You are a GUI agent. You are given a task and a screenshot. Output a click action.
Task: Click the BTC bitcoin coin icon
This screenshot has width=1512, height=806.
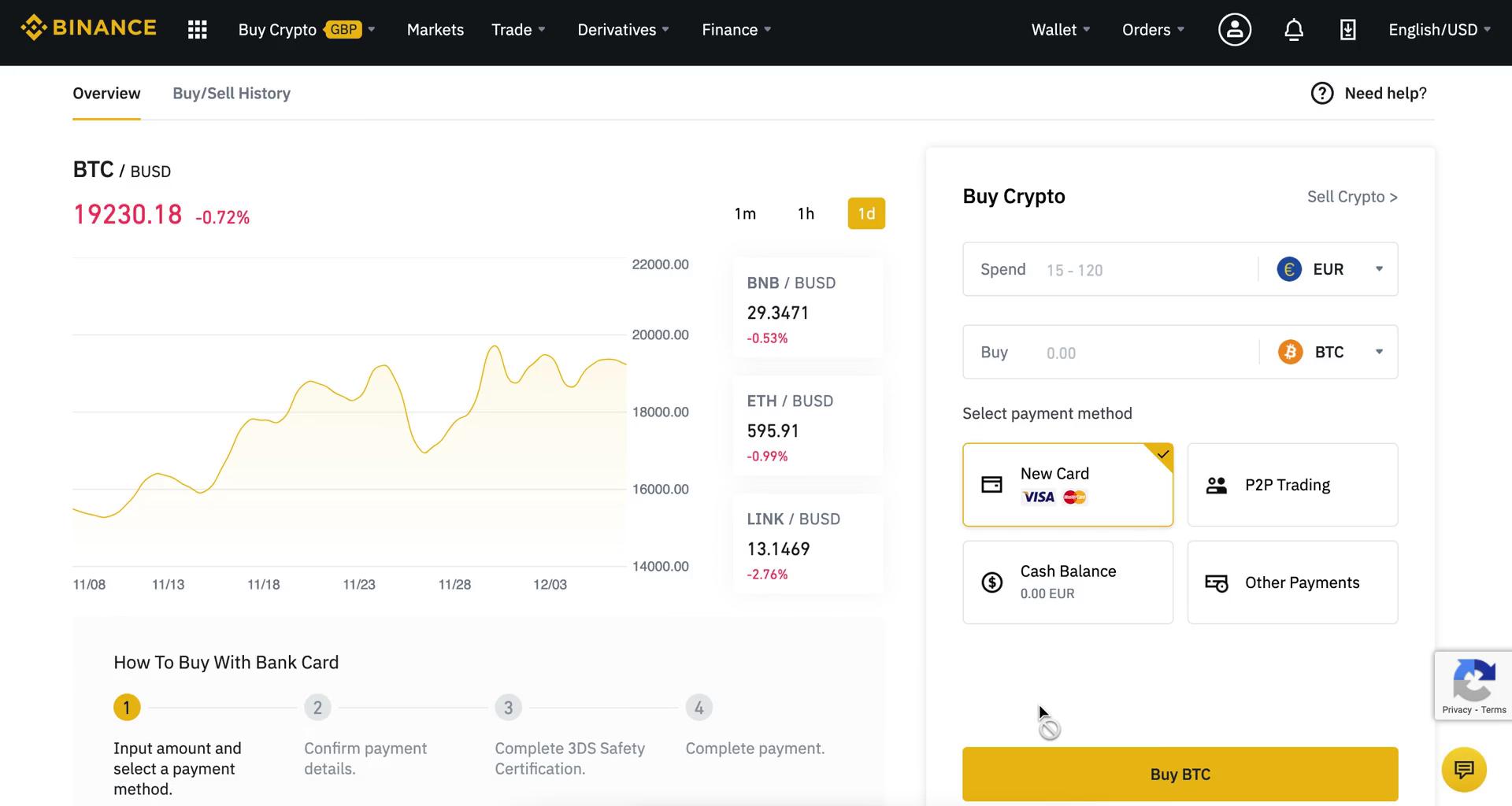1290,352
